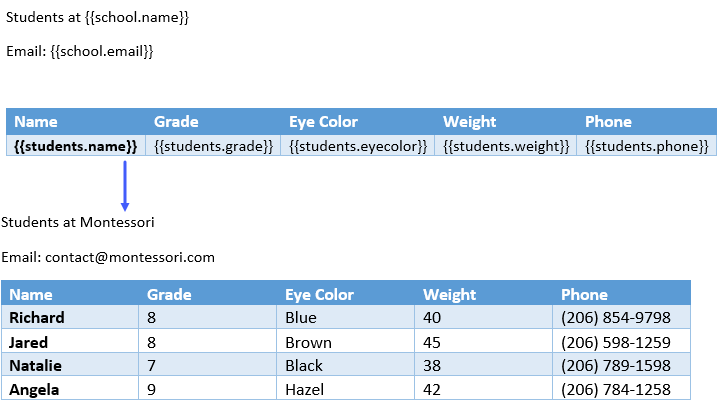The height and width of the screenshot is (406, 718).
Task: Click the {{school.name}} placeholder text
Action: click(x=136, y=17)
